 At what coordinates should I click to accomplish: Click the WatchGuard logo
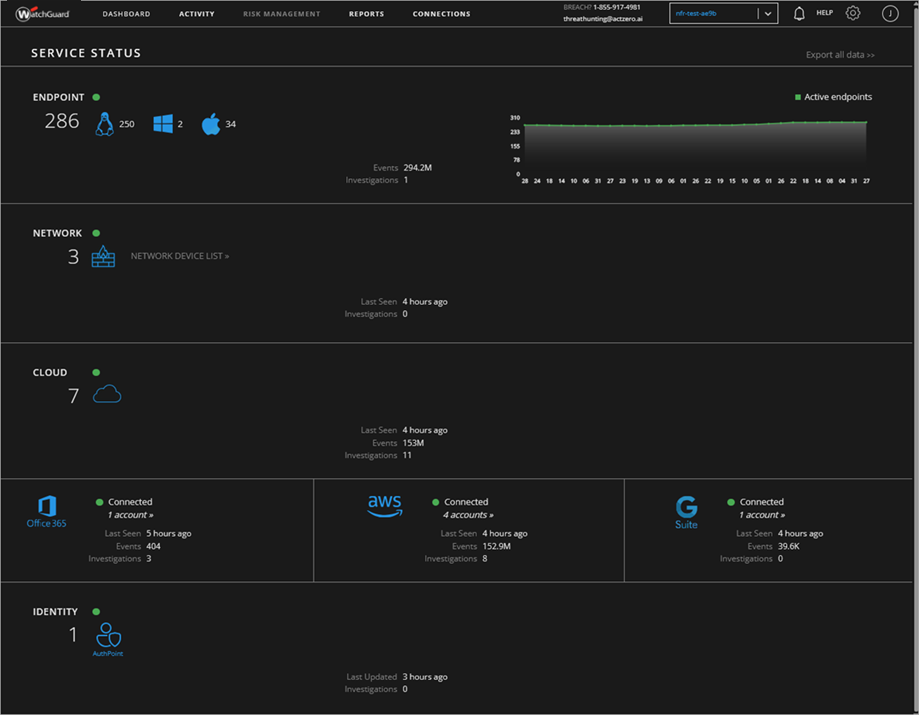pos(42,13)
